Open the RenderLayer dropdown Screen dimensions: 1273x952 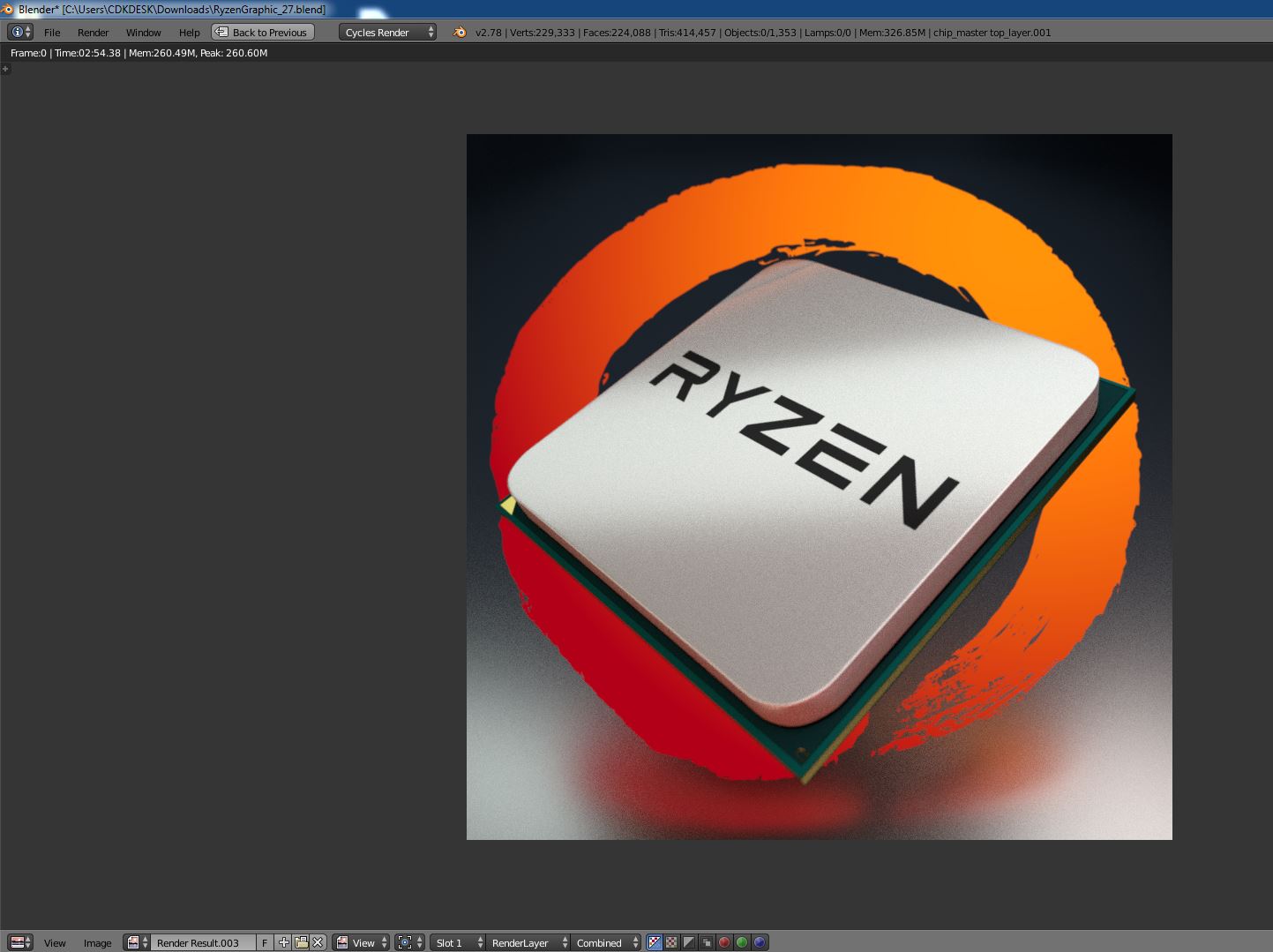pos(528,942)
